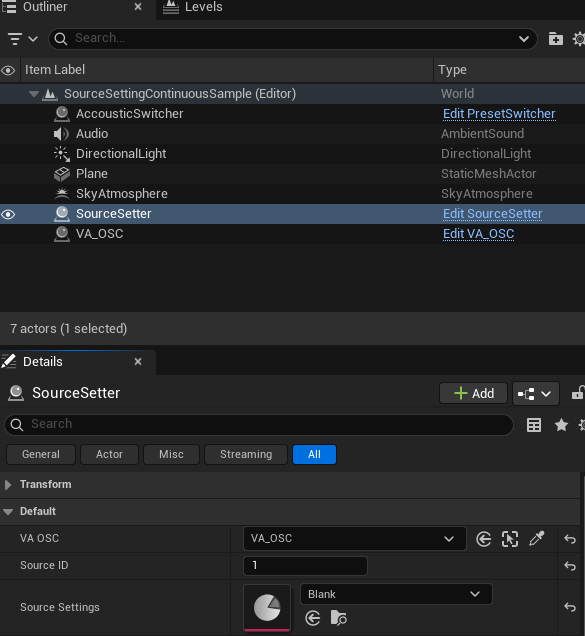This screenshot has height=636, width=585.
Task: Use selected actor icon for VA OSC
Action: 484,539
